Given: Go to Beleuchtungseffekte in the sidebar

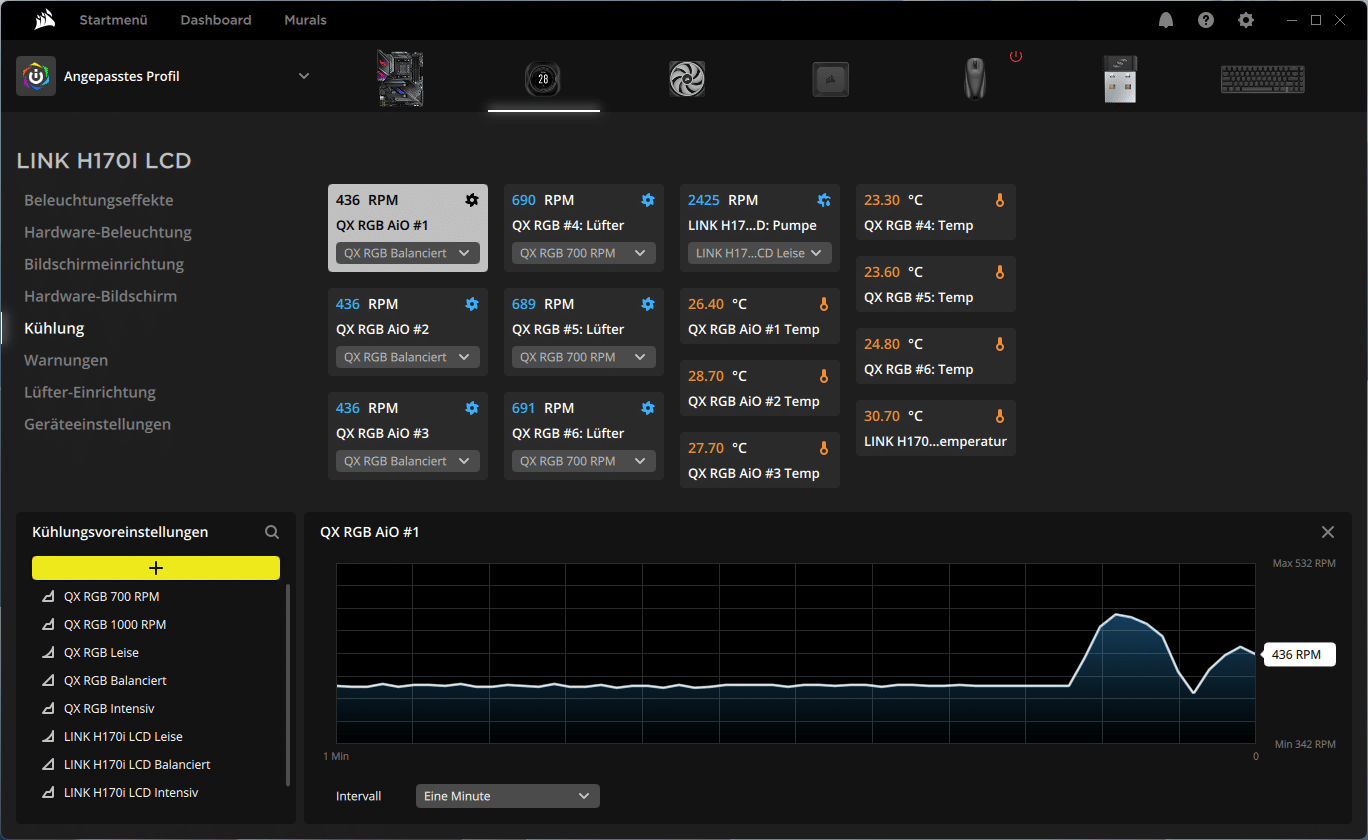Looking at the screenshot, I should [98, 200].
